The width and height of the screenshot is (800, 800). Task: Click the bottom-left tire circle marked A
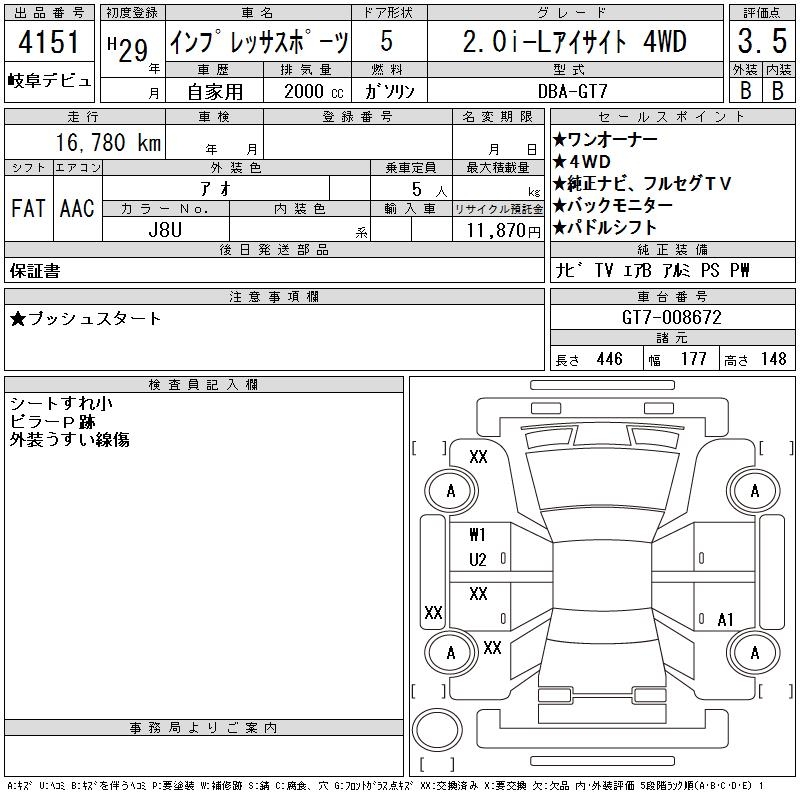click(x=451, y=653)
